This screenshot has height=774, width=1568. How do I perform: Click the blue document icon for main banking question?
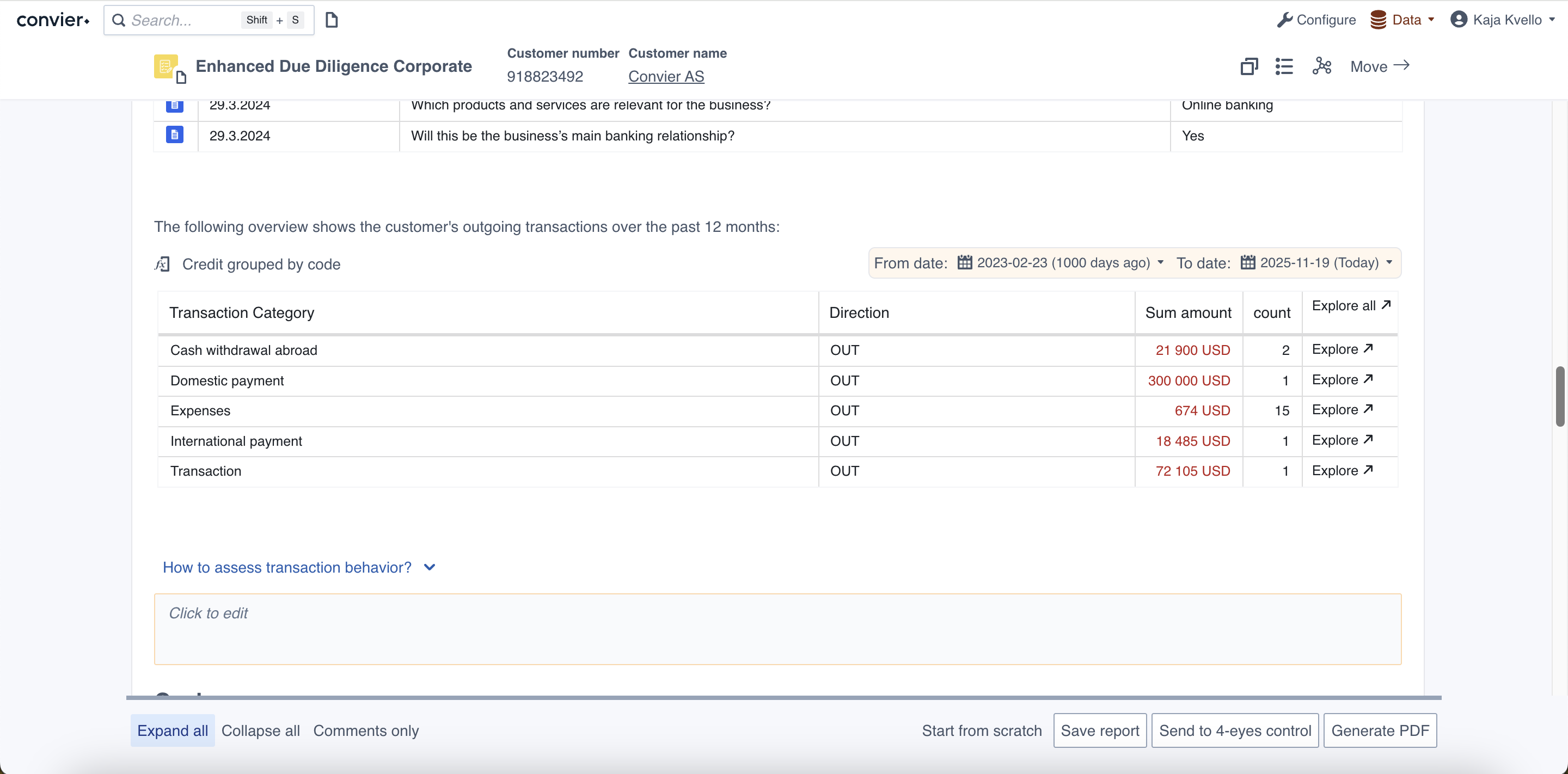pos(175,134)
